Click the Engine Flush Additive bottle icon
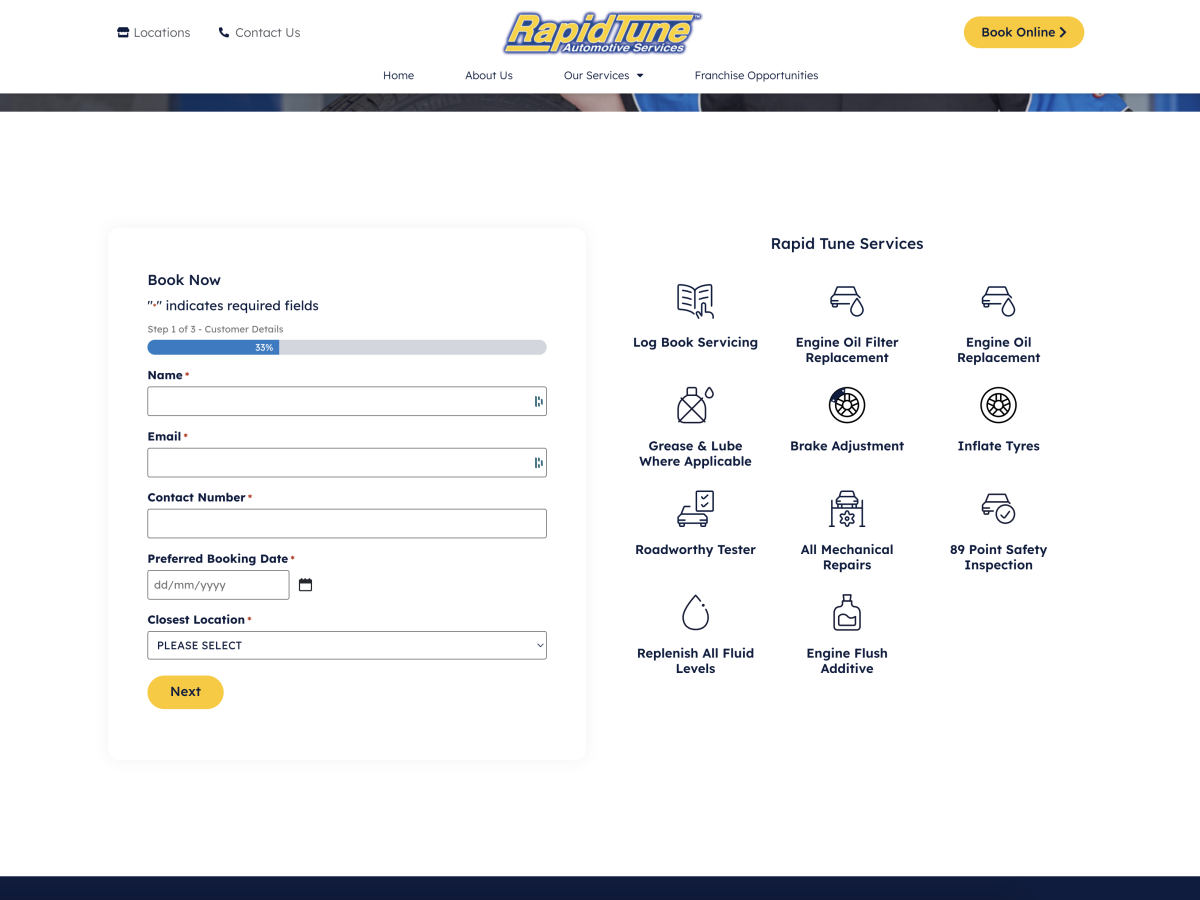 click(847, 612)
